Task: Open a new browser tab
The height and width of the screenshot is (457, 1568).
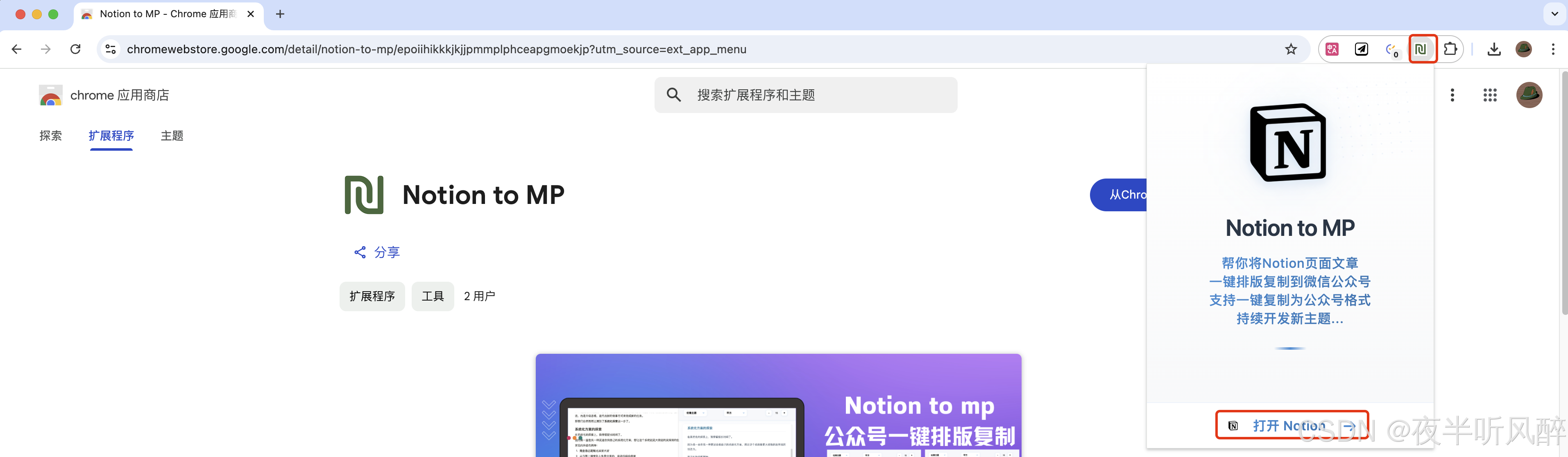Action: tap(280, 14)
